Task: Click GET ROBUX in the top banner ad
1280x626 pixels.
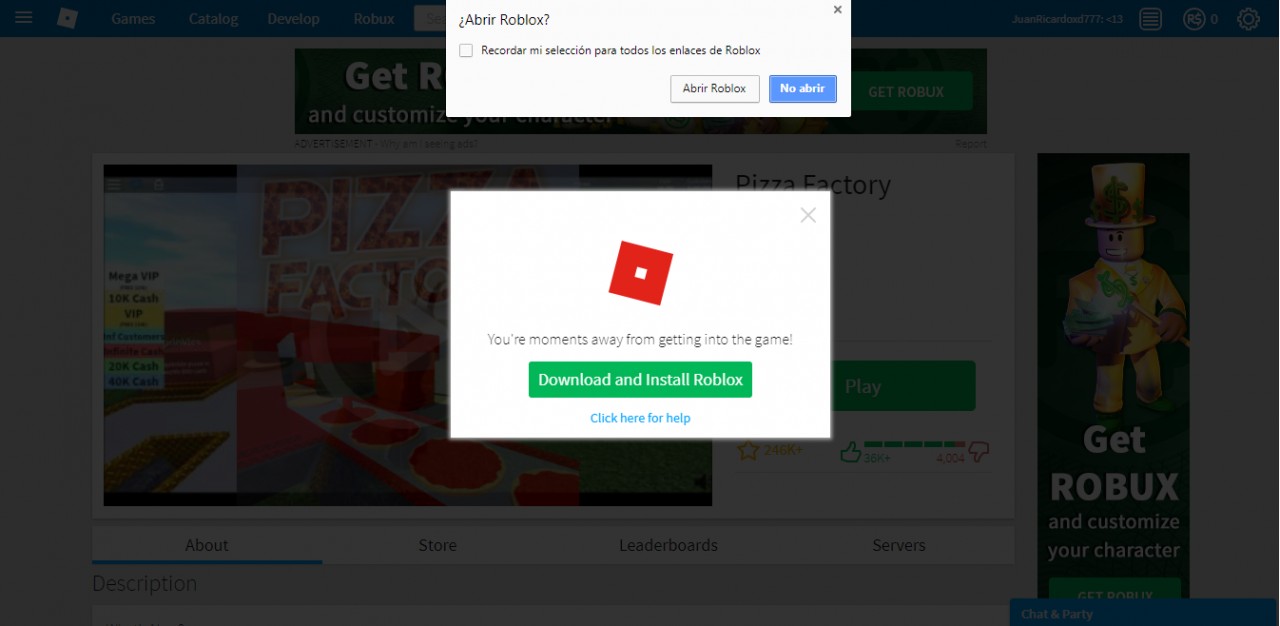Action: 906,91
